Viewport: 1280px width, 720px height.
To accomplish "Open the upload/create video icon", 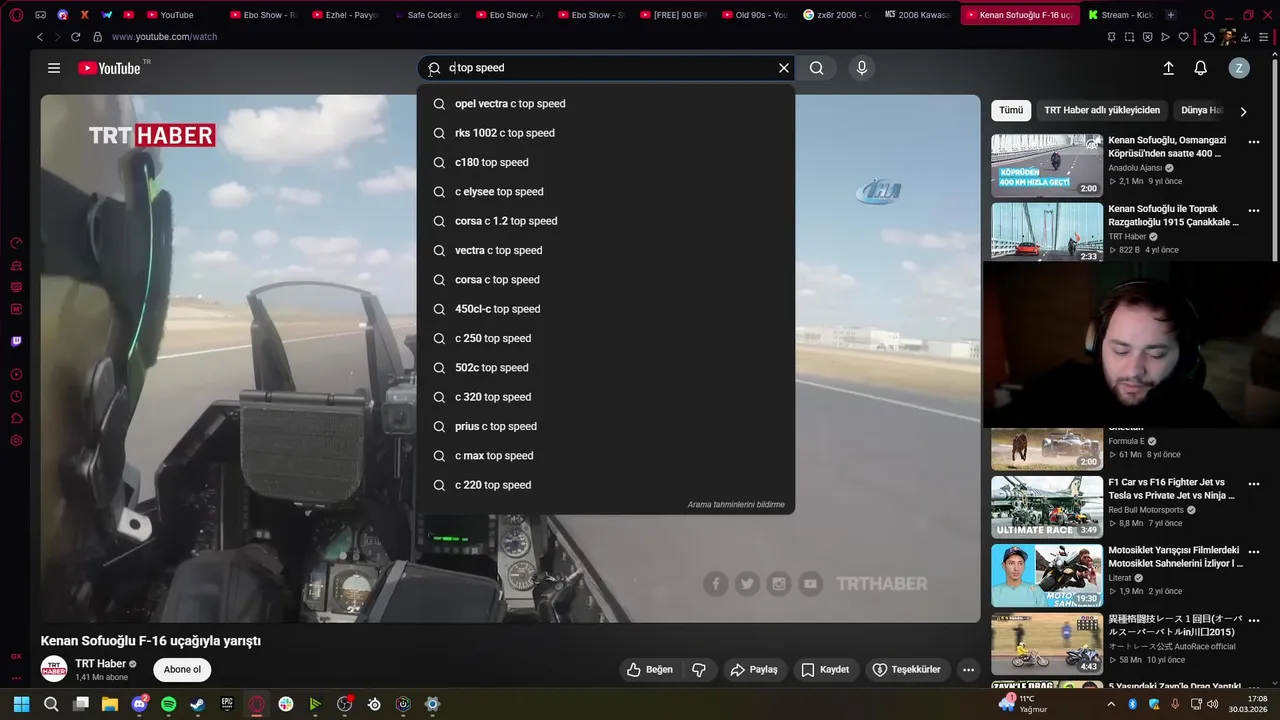I will pos(1168,68).
